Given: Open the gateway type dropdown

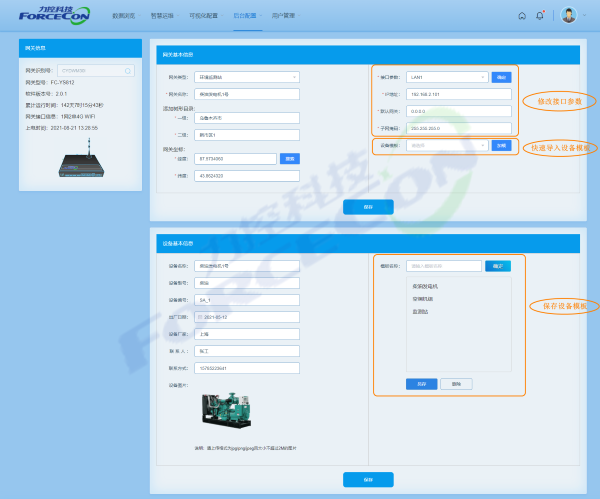Looking at the screenshot, I should 247,77.
